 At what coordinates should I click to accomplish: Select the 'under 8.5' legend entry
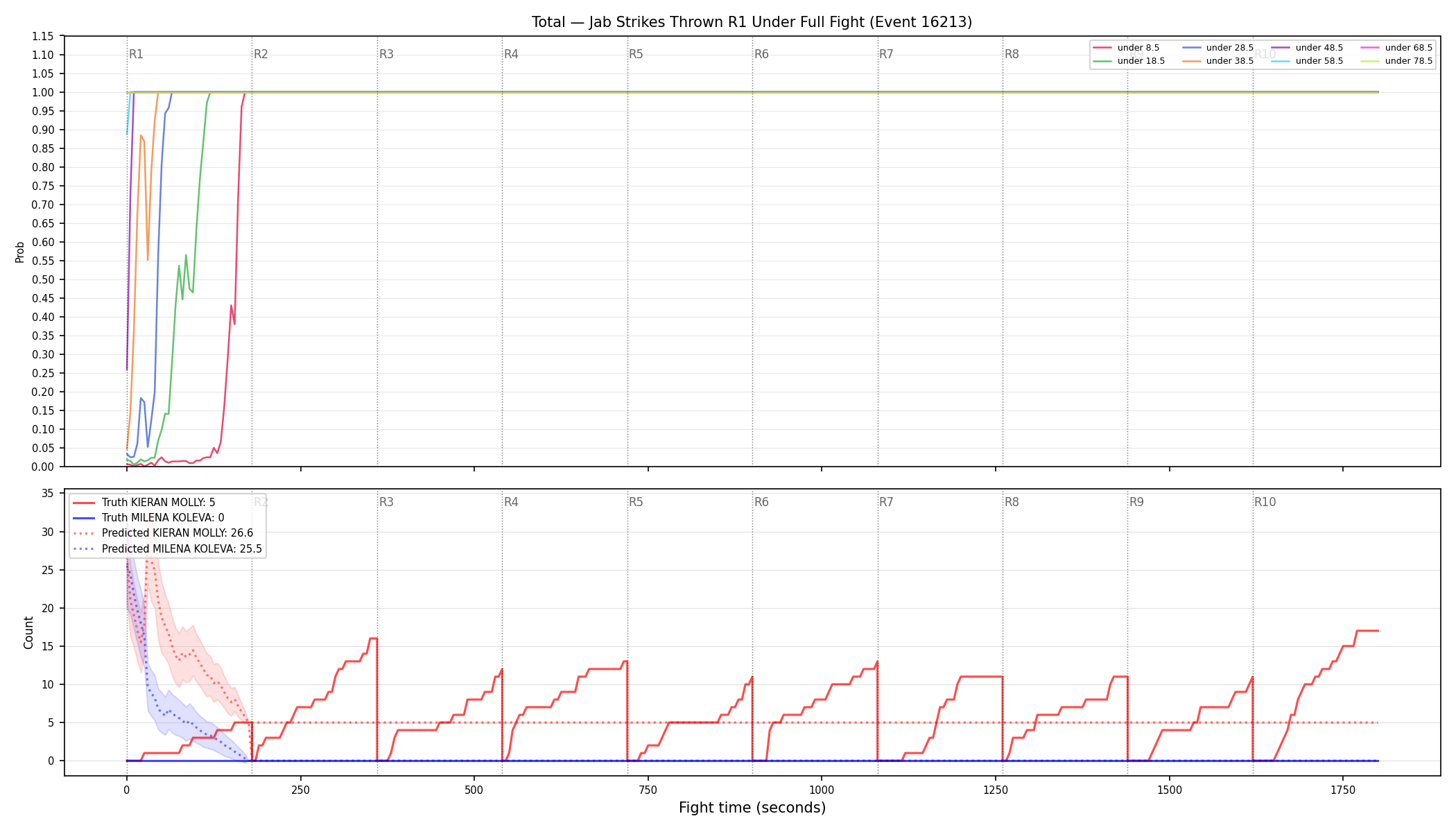click(x=1126, y=48)
